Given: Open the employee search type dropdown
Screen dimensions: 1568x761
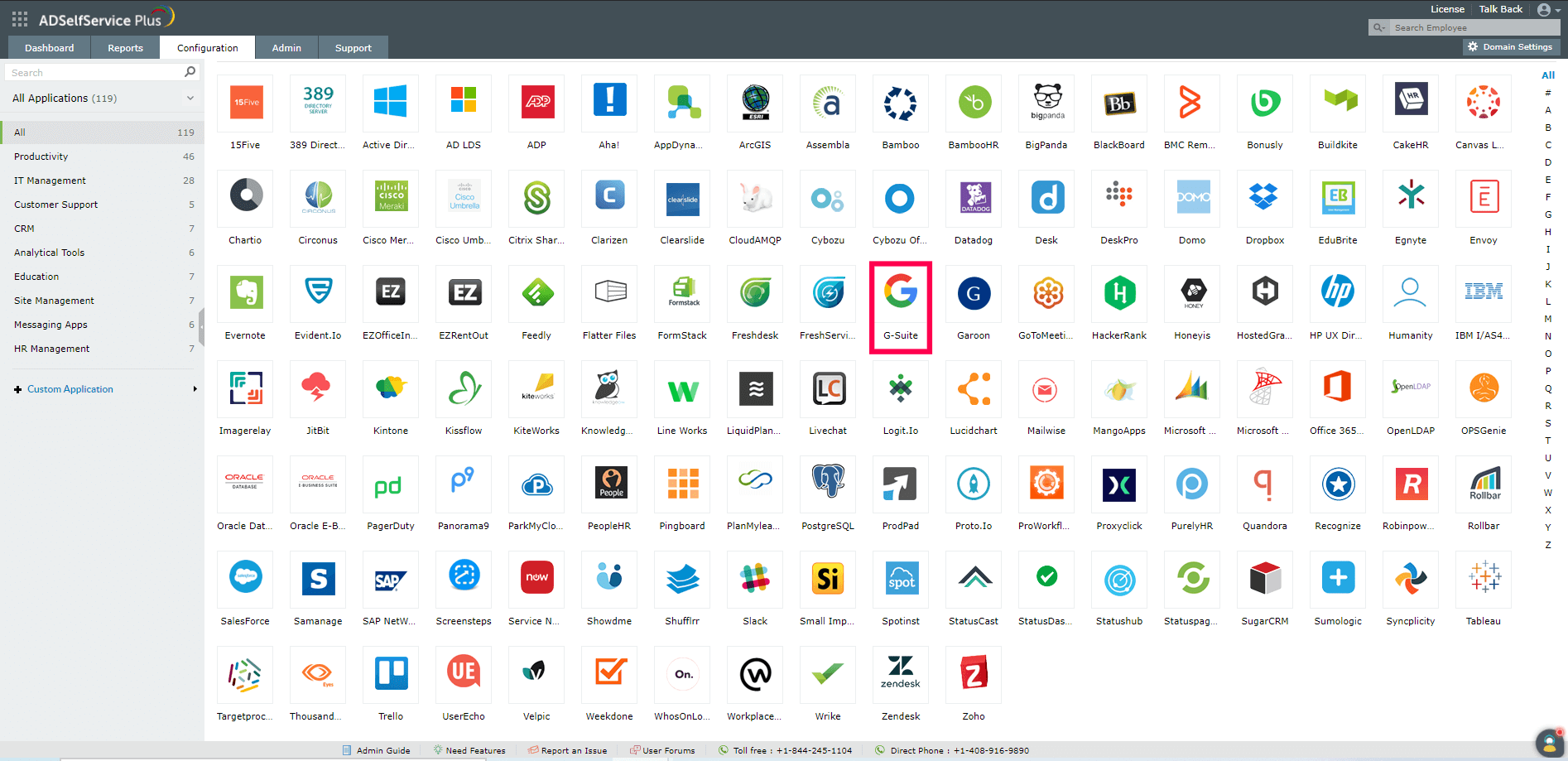Looking at the screenshot, I should point(1379,27).
